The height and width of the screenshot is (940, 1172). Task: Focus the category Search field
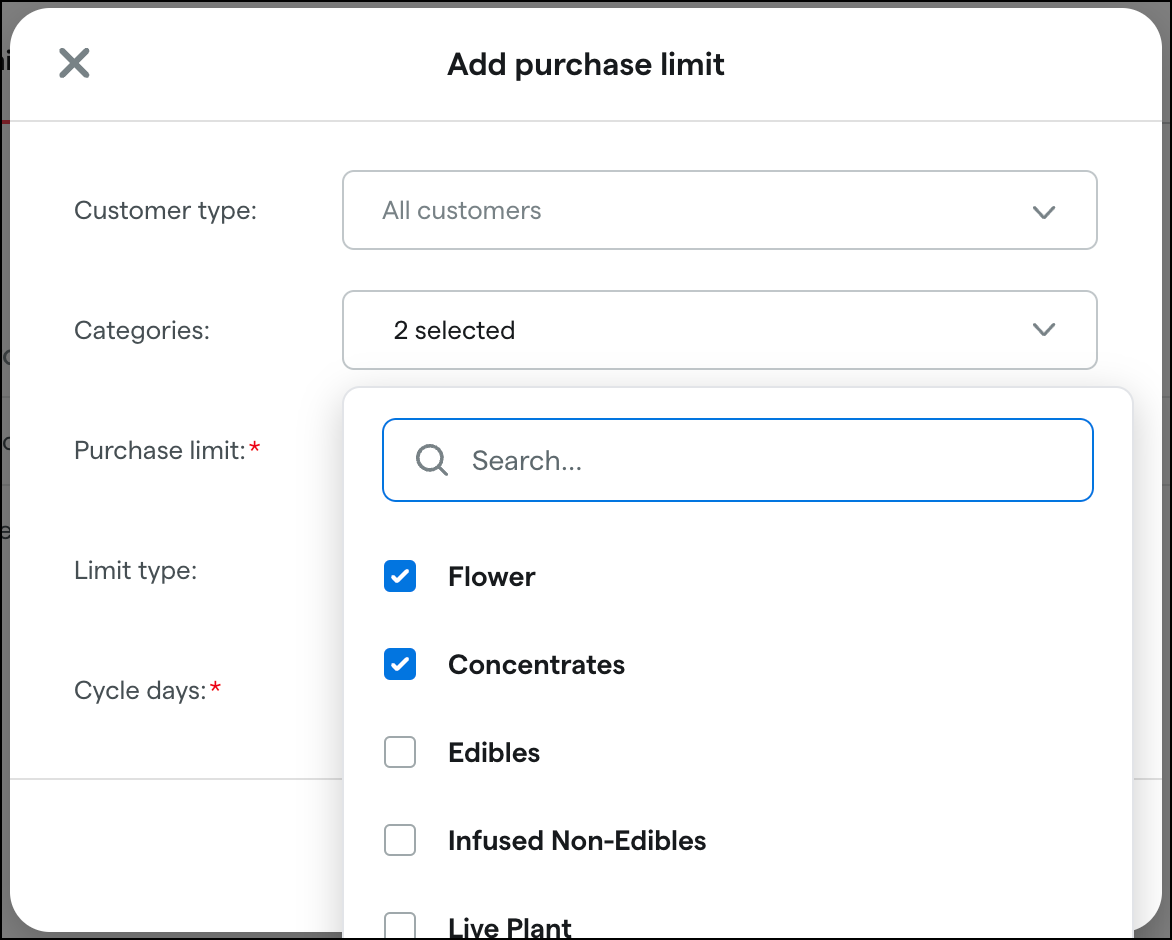coord(738,460)
